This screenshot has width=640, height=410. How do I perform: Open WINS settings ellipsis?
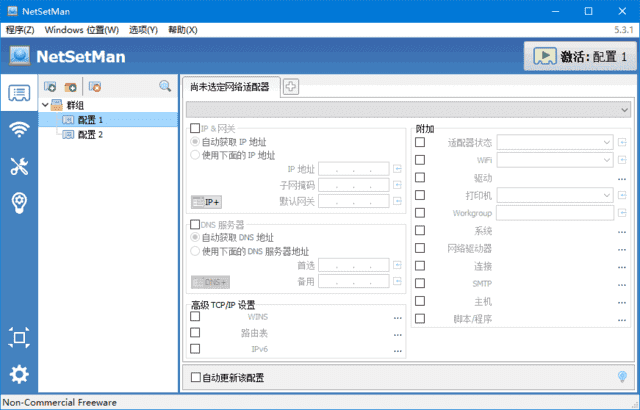[x=398, y=318]
